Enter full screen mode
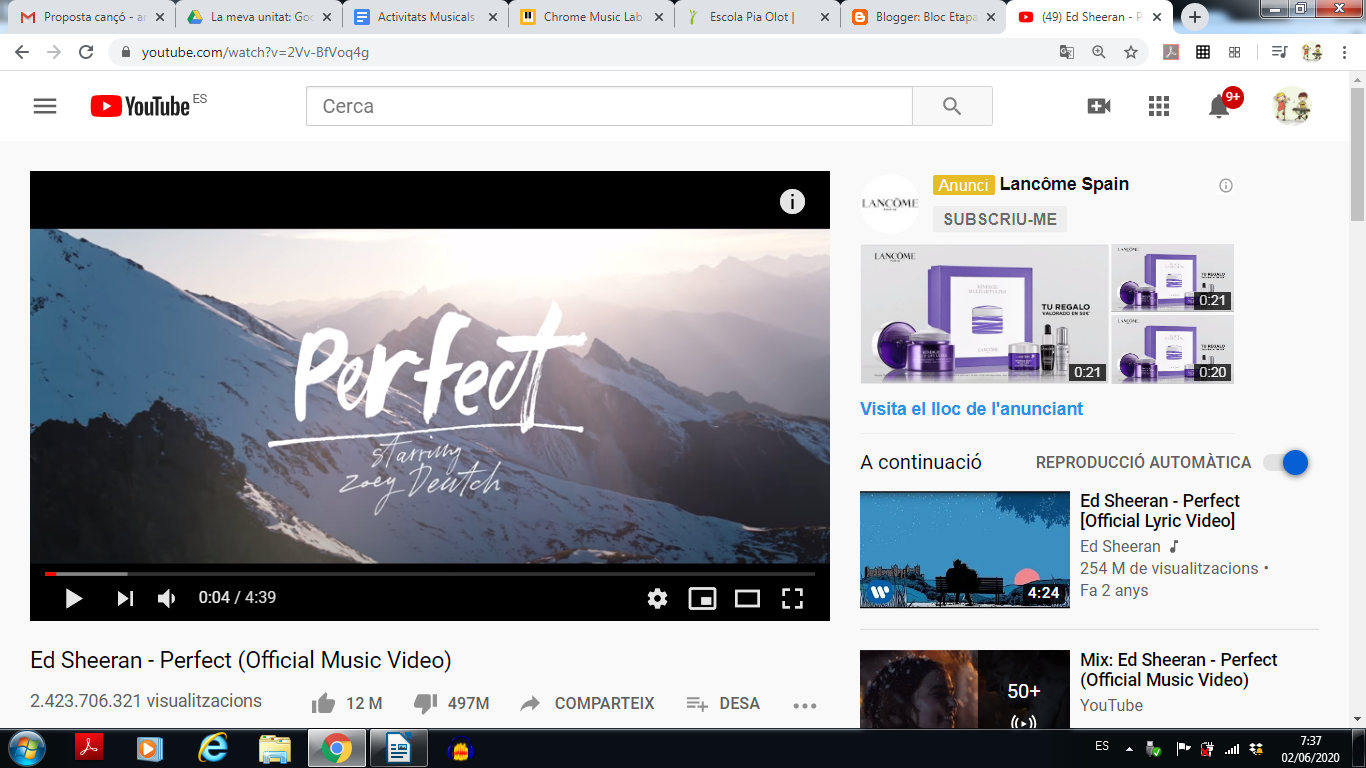This screenshot has height=768, width=1366. coord(792,598)
